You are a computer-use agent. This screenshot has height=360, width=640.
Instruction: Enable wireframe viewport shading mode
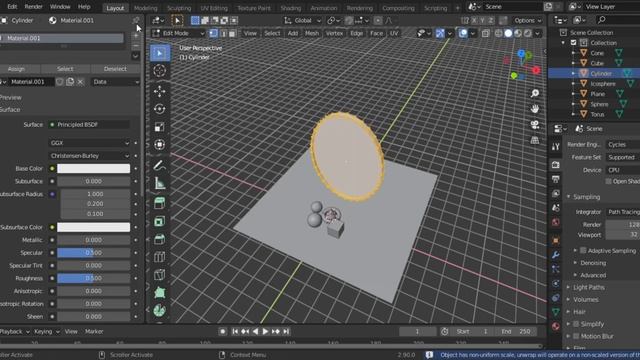[498, 33]
